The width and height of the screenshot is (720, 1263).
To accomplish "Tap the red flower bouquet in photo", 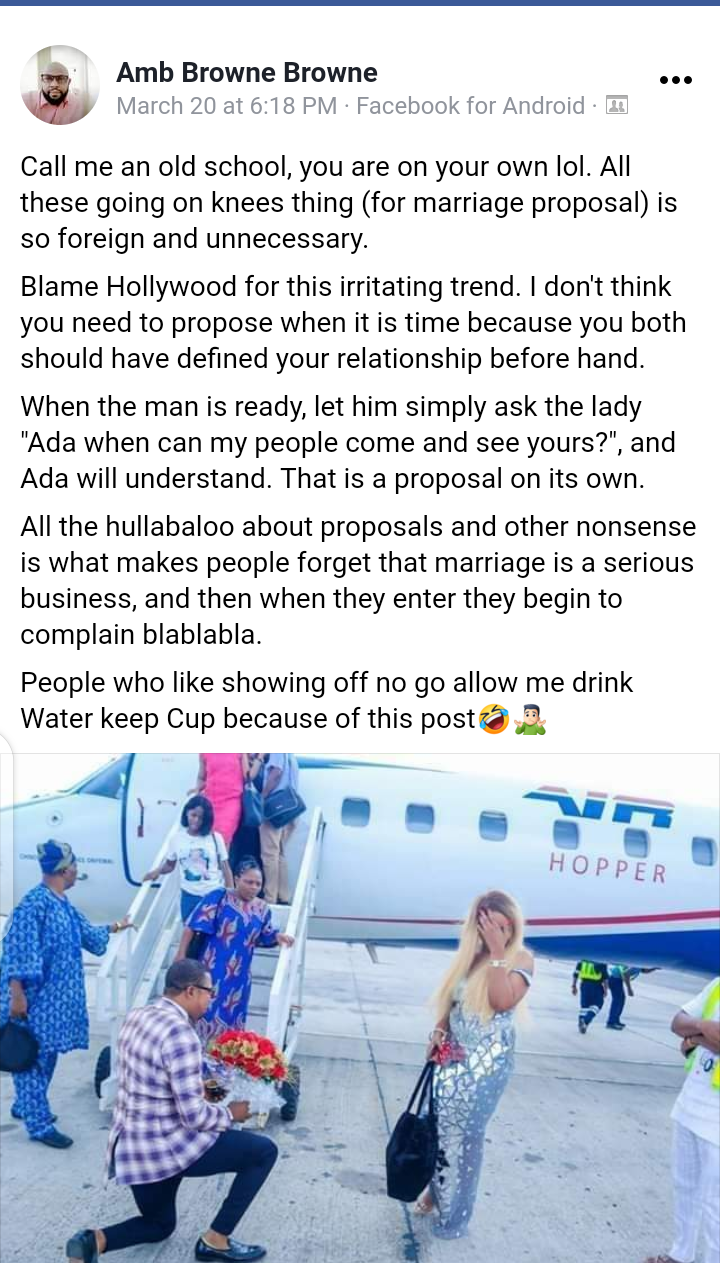I will (x=247, y=1057).
